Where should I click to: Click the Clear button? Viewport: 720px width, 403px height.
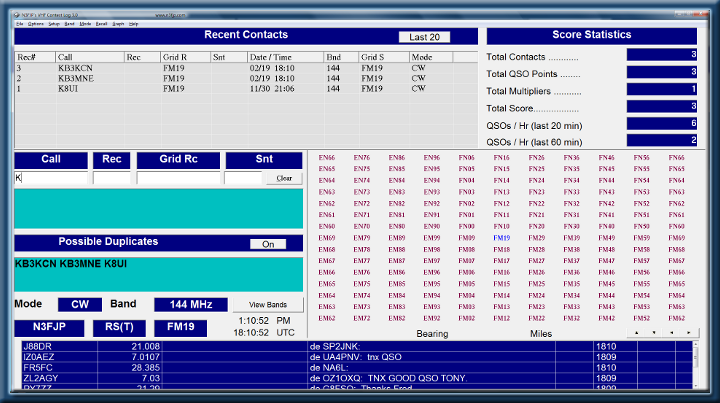[x=284, y=178]
